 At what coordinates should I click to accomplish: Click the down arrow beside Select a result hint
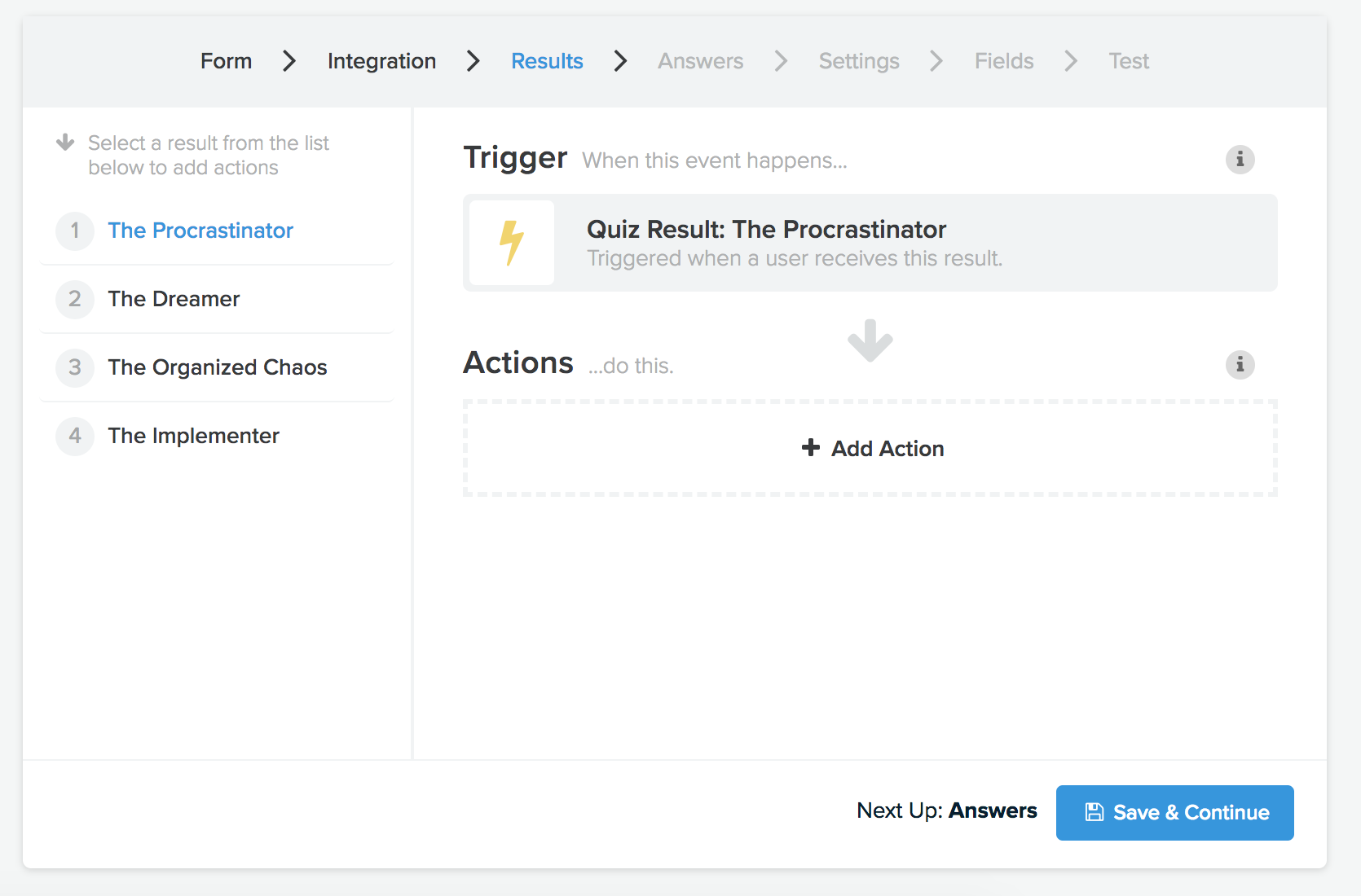pos(65,143)
